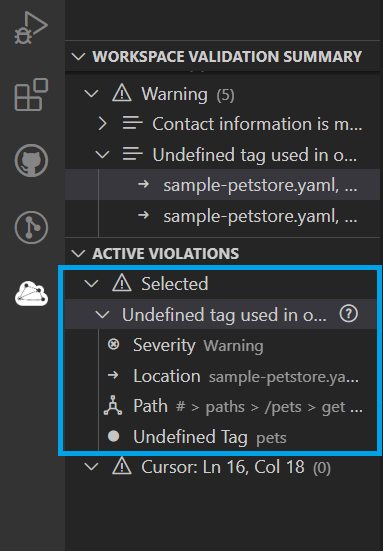Expand the Contact information is m... item
Image resolution: width=383 pixels, height=551 pixels.
click(102, 123)
